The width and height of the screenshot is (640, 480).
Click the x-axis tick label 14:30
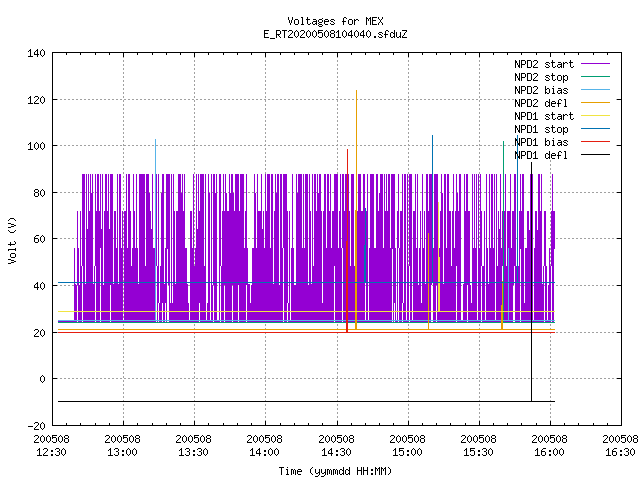(x=336, y=452)
